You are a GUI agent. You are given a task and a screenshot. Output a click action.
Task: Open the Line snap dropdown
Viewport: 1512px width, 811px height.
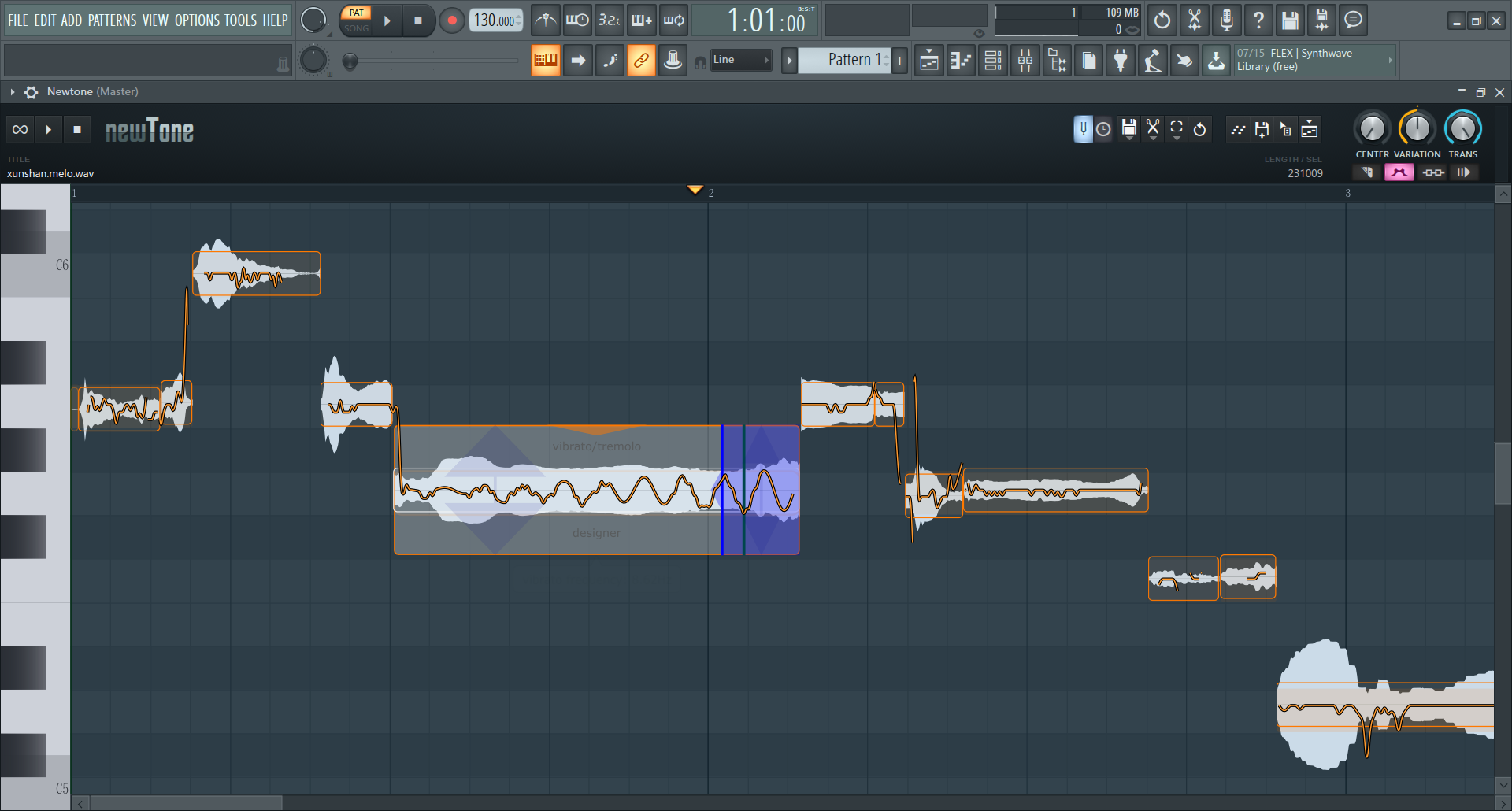point(740,61)
